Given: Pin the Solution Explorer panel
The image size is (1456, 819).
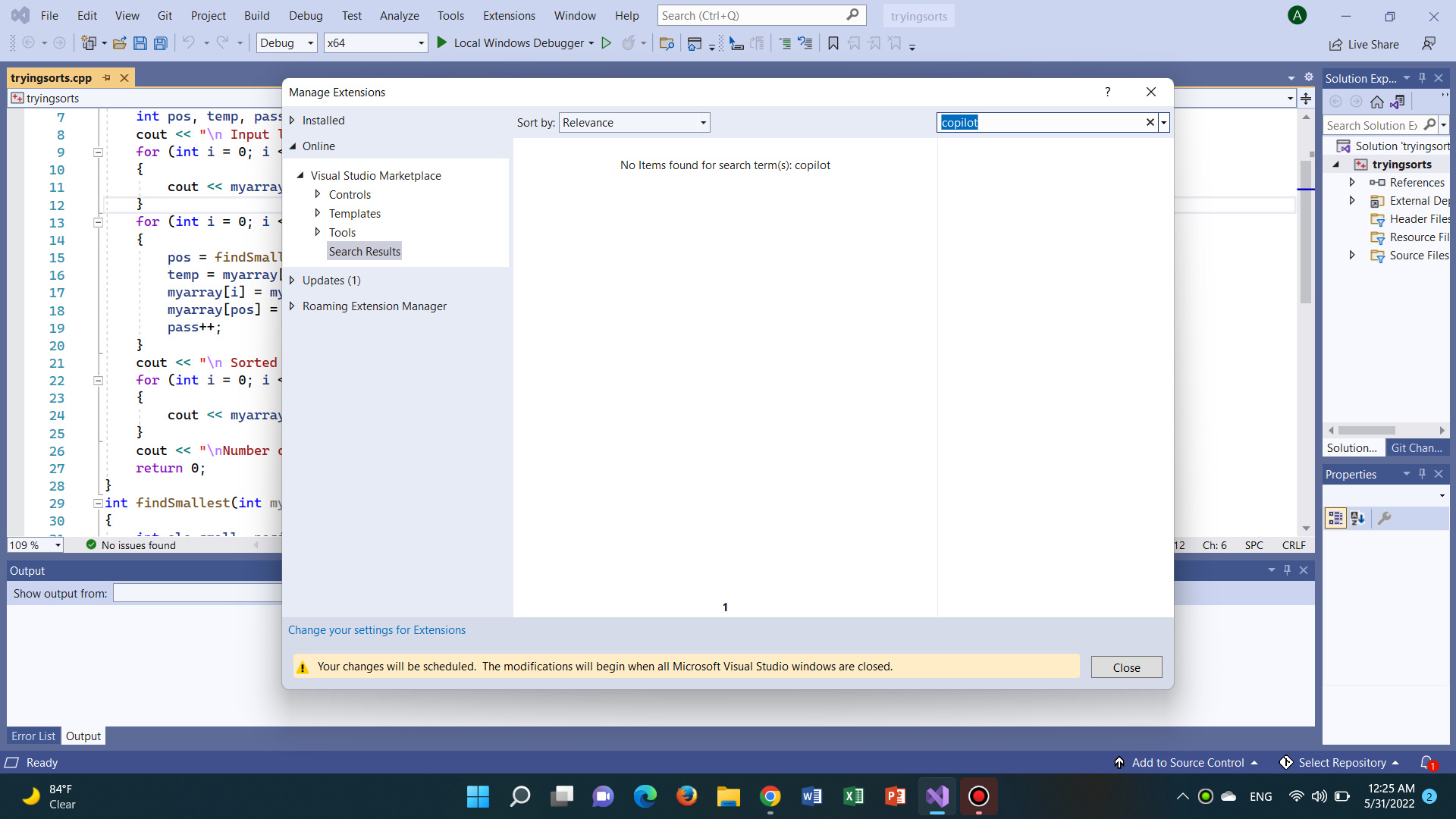Looking at the screenshot, I should 1422,77.
